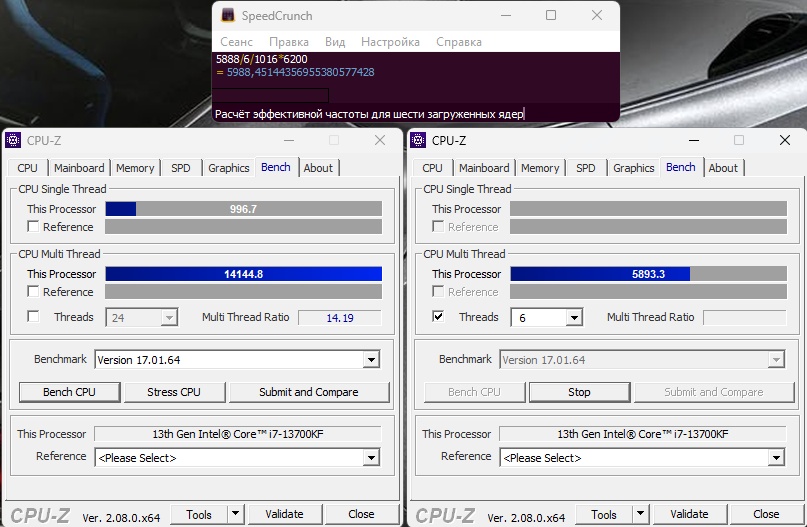Minimize the SpeedCrunch window
This screenshot has height=527, width=807.
point(506,15)
